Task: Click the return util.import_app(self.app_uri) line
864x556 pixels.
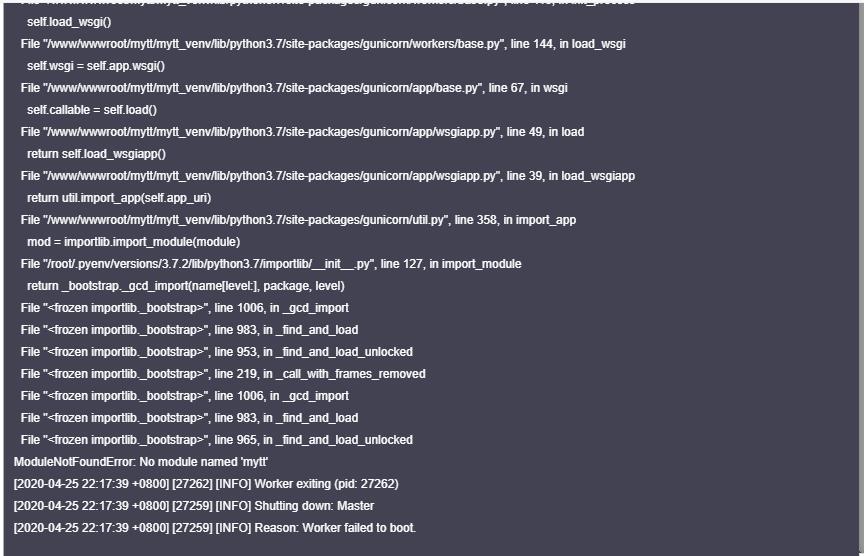Action: click(x=119, y=198)
